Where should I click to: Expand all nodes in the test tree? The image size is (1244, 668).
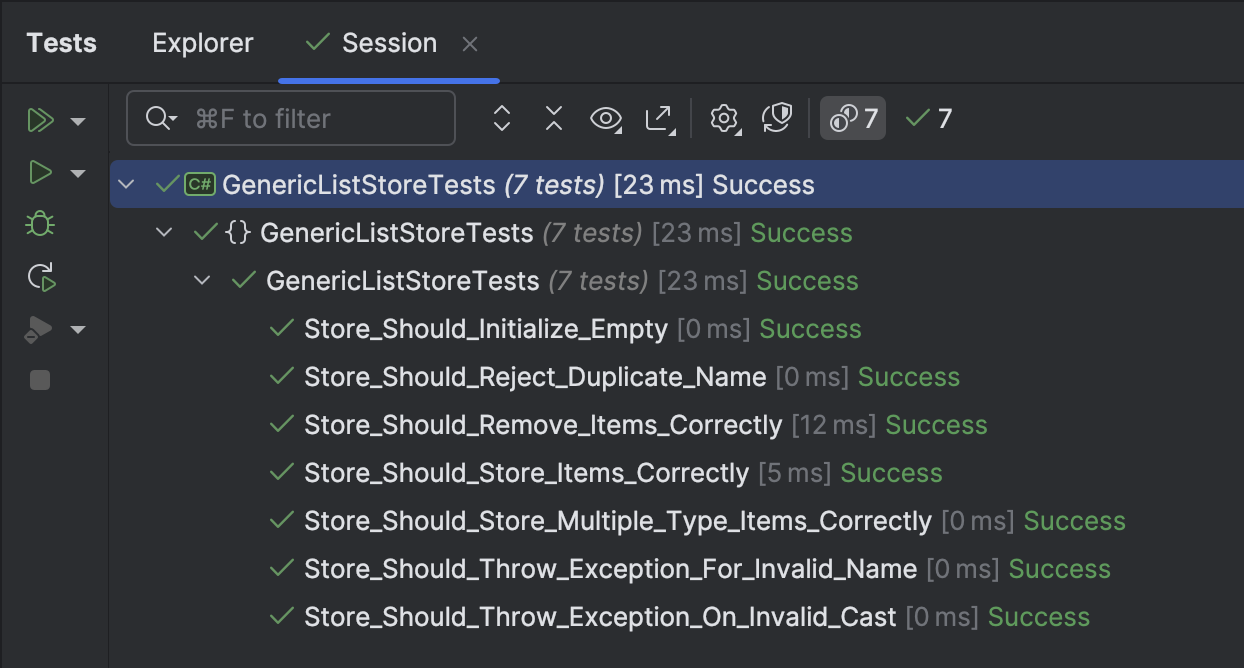click(x=501, y=118)
